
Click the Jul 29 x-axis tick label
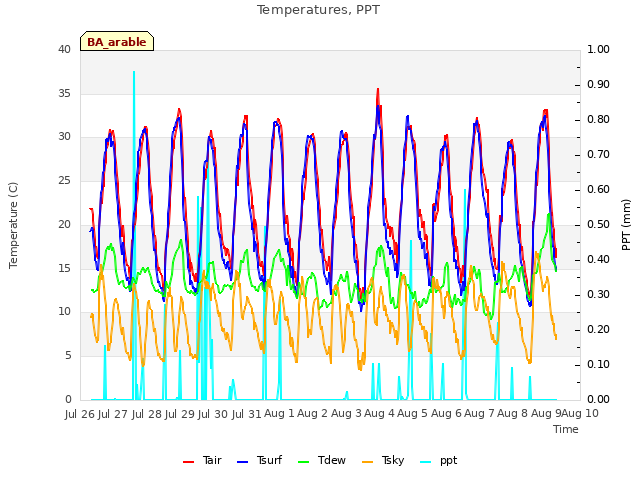coord(181,414)
